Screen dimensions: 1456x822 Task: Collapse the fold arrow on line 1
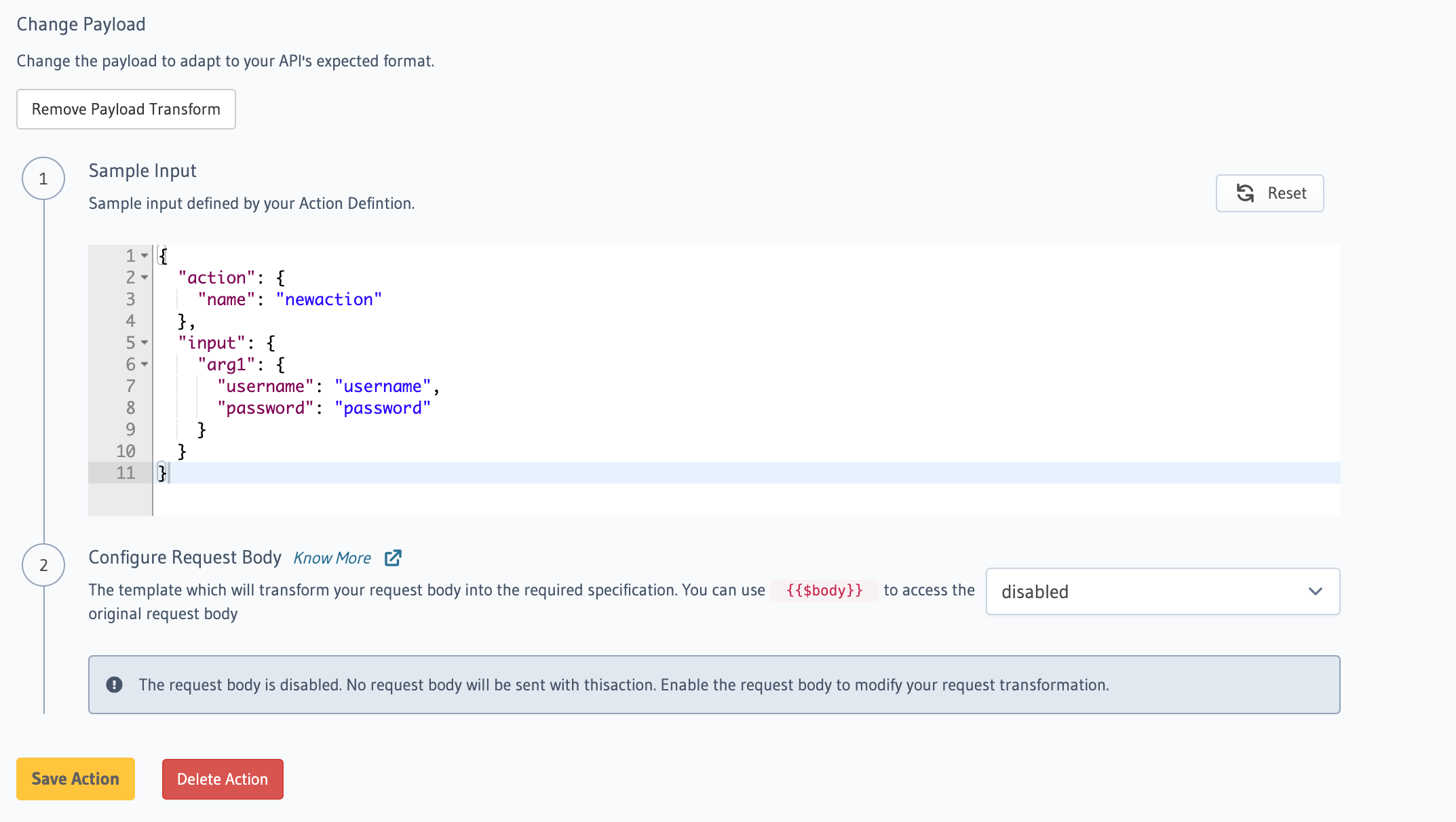(x=145, y=256)
